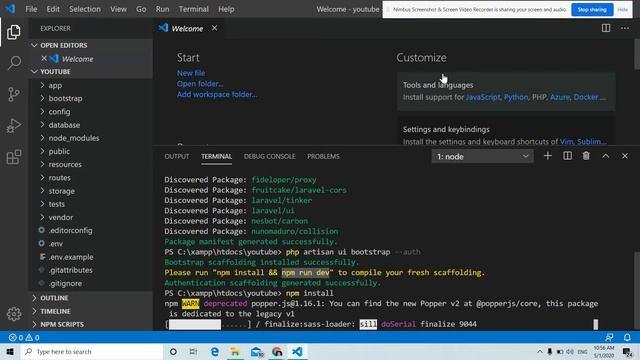Click Stop sharing button
Image resolution: width=640 pixels, height=360 pixels.
click(x=592, y=9)
